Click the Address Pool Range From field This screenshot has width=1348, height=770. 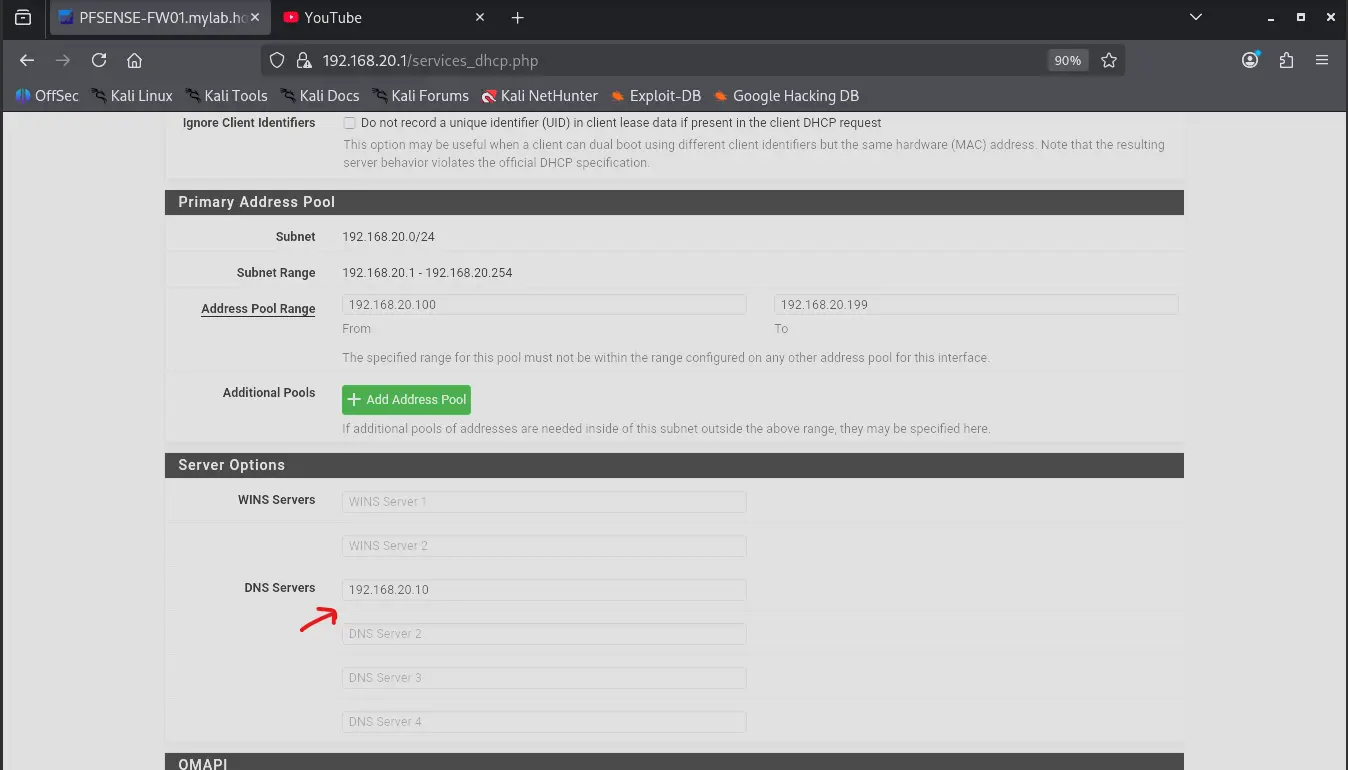tap(544, 305)
